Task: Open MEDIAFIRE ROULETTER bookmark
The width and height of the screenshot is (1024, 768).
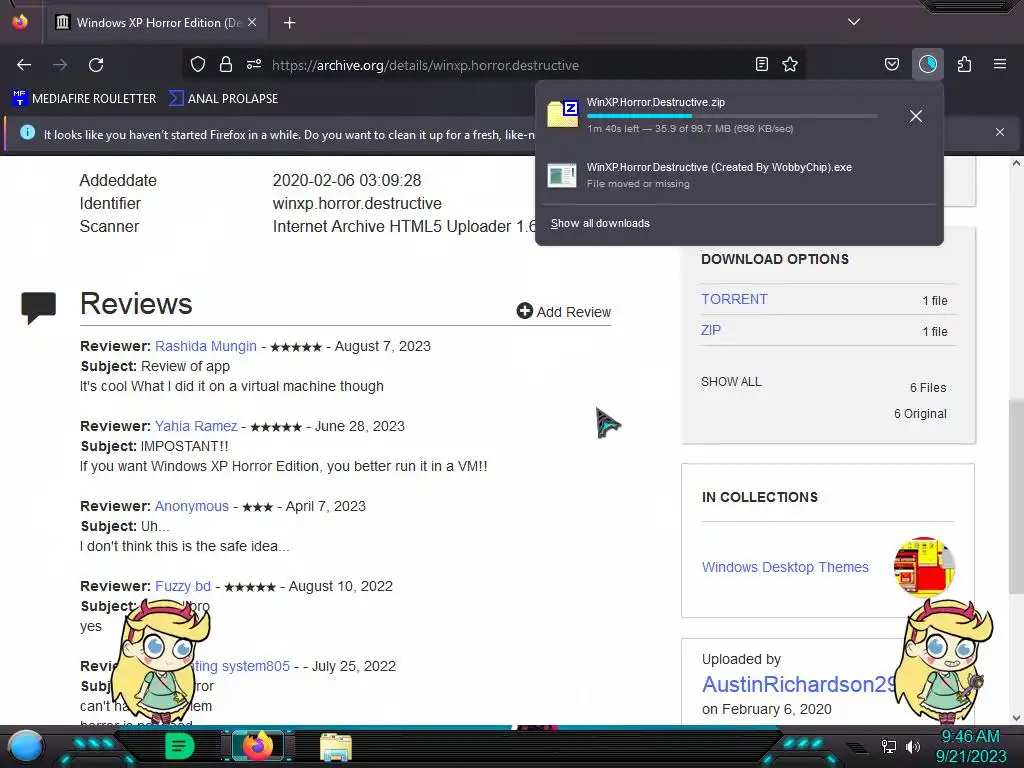Action: [x=84, y=99]
